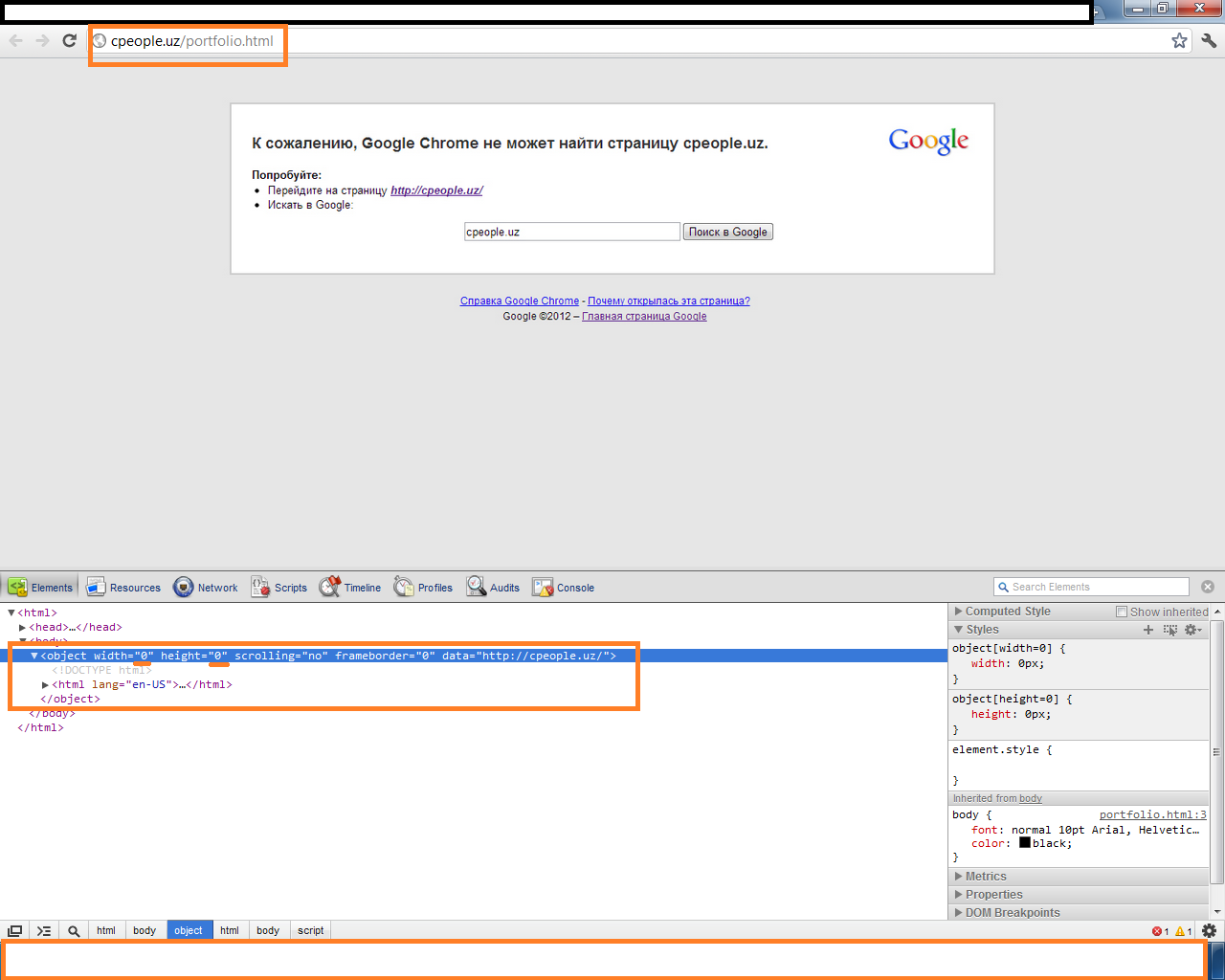
Task: Click the "Поиск в Google" button
Action: click(728, 232)
